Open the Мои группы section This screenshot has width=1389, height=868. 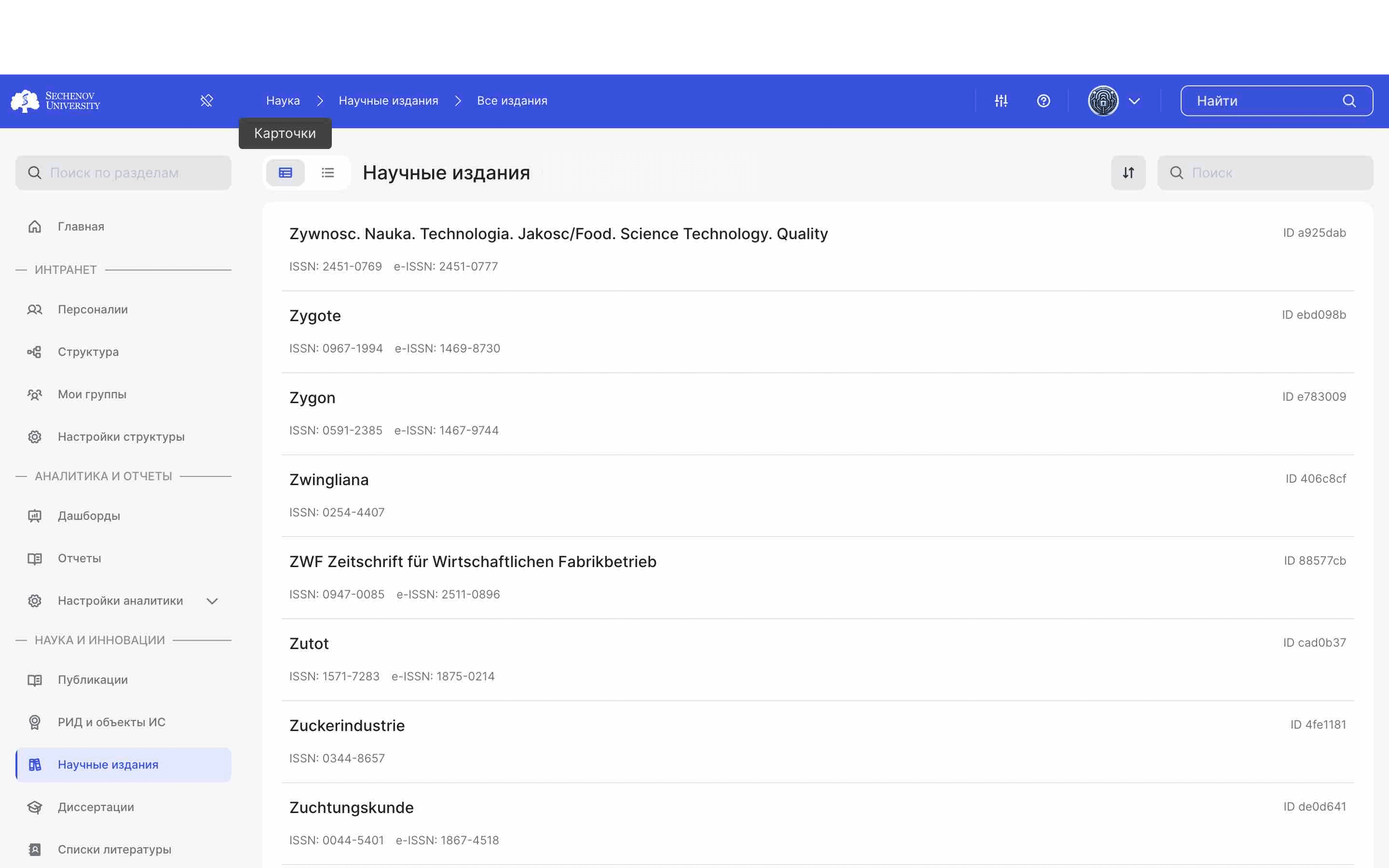[123, 394]
